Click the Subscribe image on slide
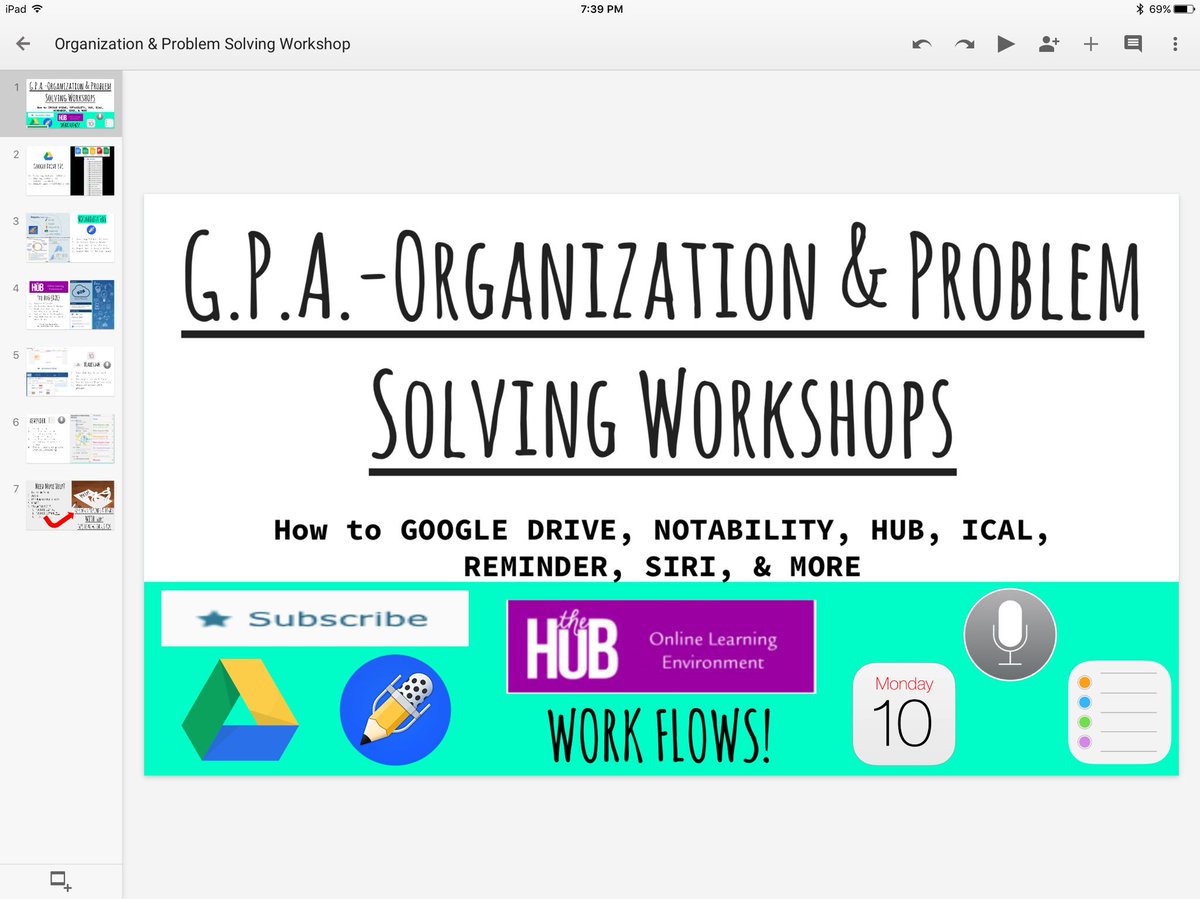This screenshot has width=1200, height=899. [x=314, y=619]
